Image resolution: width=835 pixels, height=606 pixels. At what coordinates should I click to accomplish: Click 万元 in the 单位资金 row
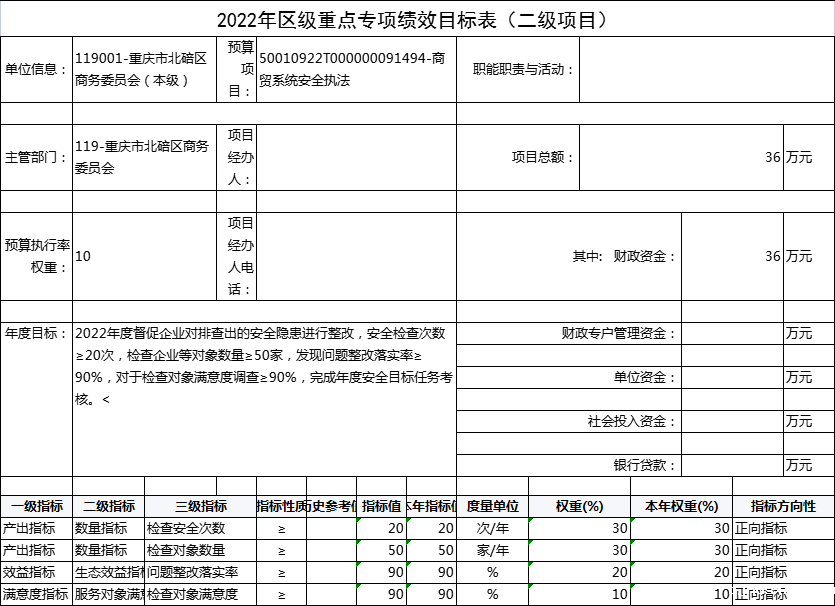click(799, 378)
